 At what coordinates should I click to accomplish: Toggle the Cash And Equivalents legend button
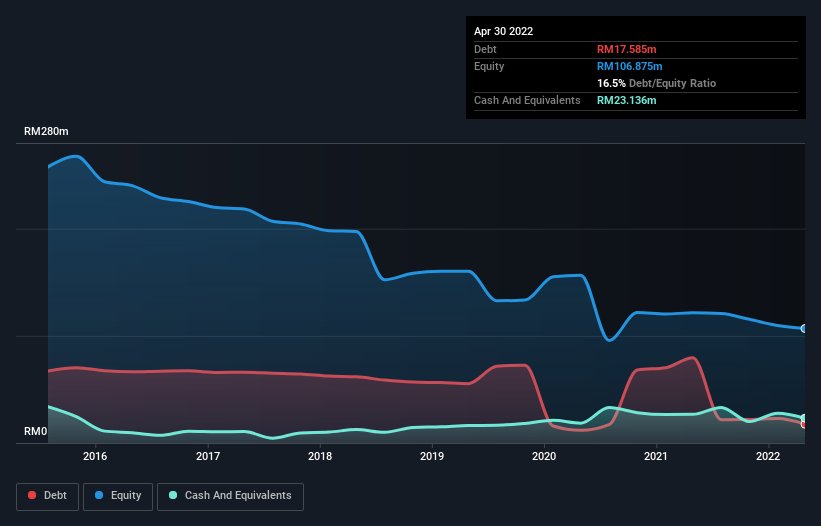pos(230,496)
